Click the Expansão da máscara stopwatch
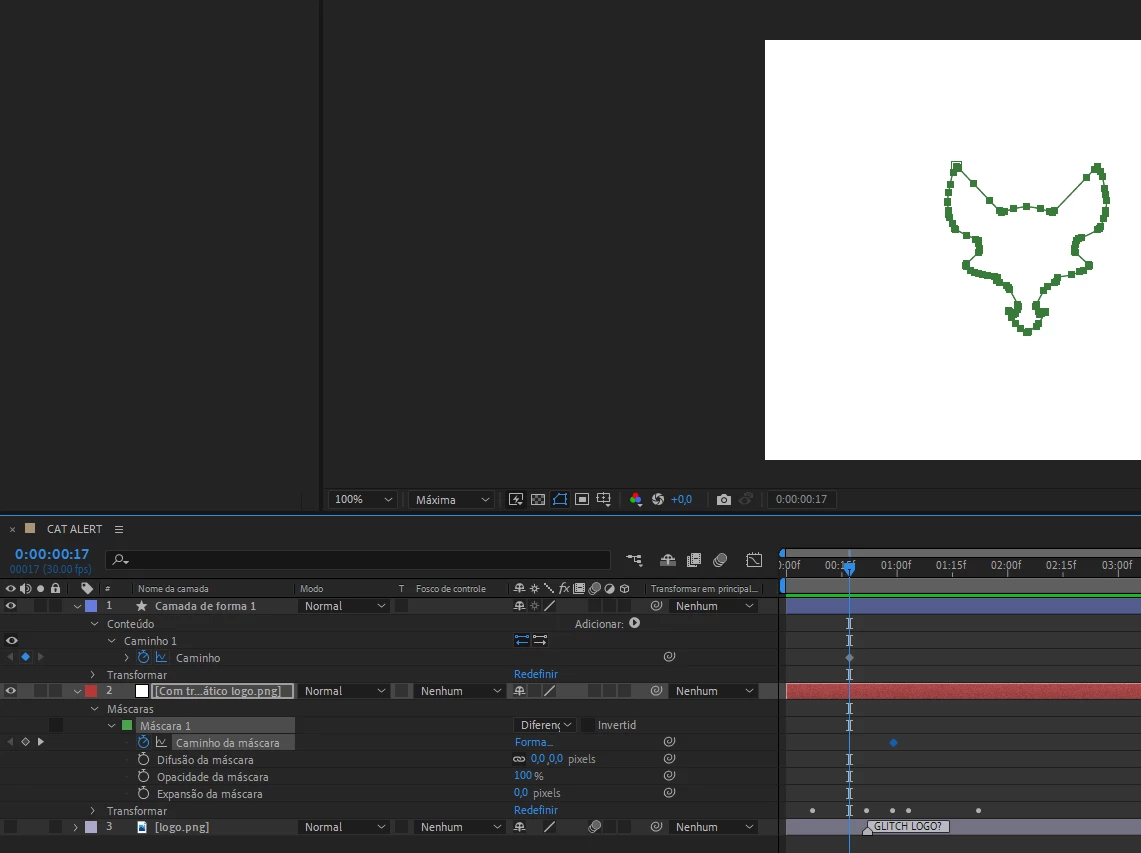Image resolution: width=1141 pixels, height=853 pixels. [143, 793]
